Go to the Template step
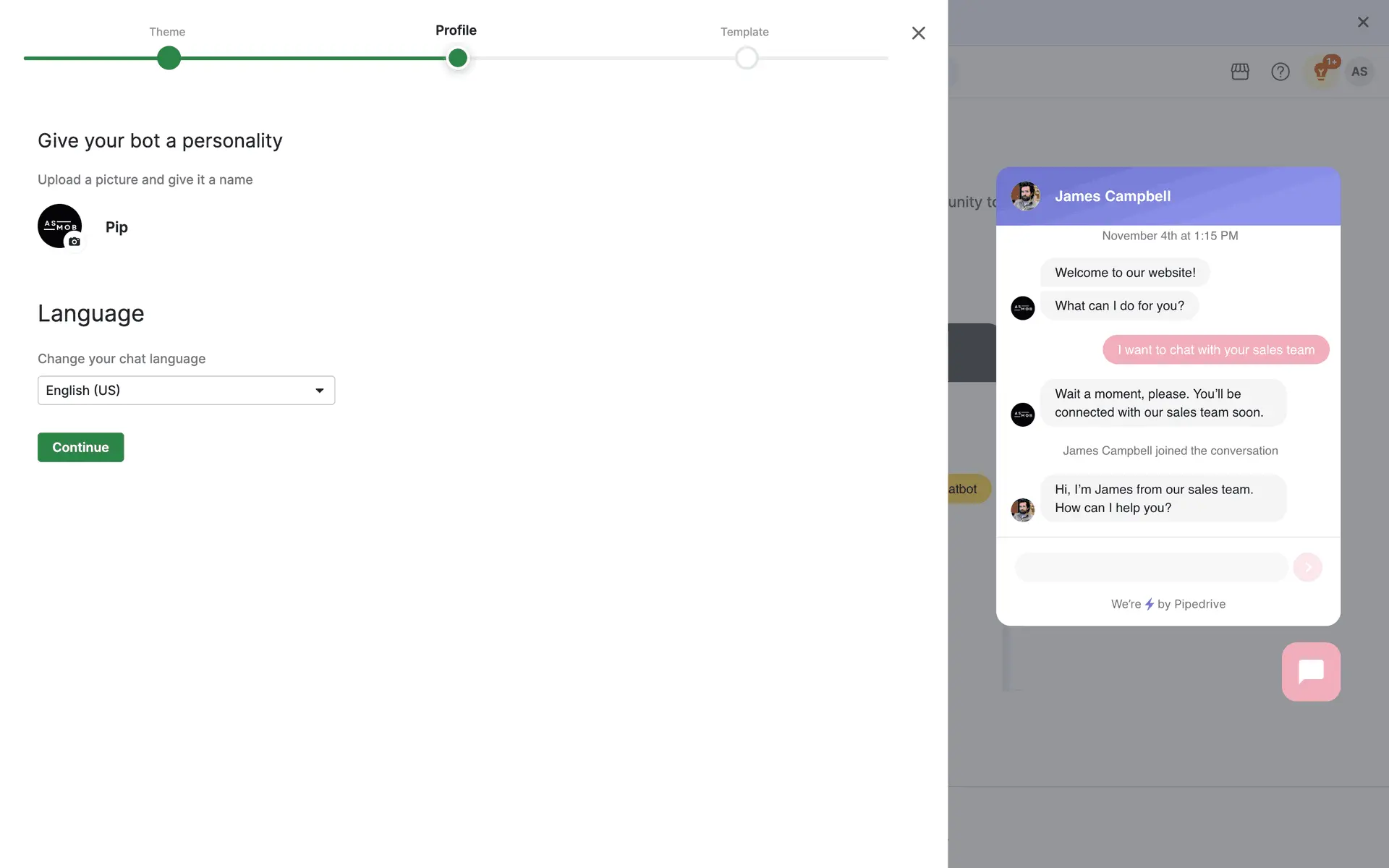This screenshot has width=1389, height=868. (744, 32)
